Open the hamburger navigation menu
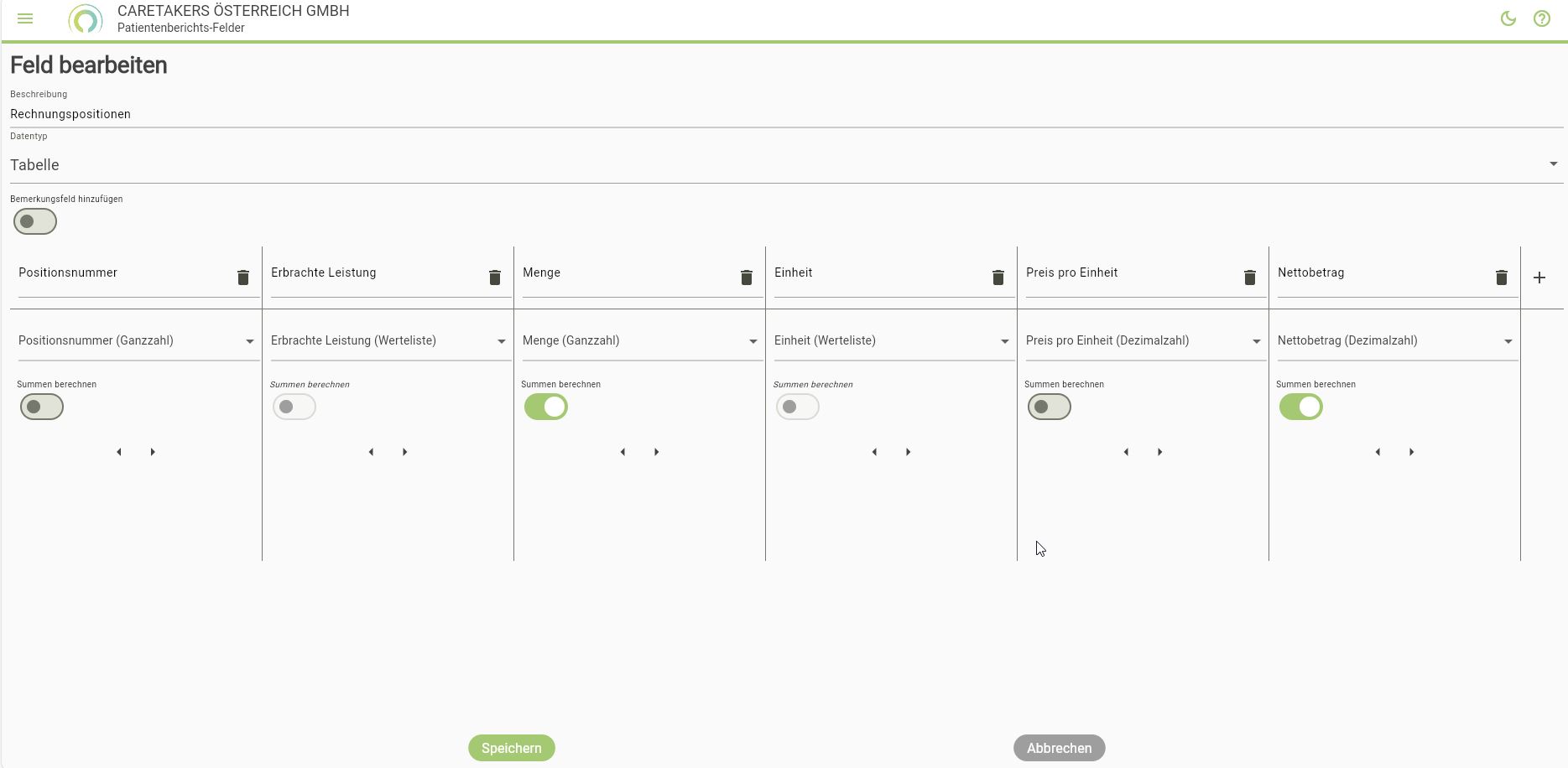Image resolution: width=1568 pixels, height=768 pixels. [x=25, y=18]
